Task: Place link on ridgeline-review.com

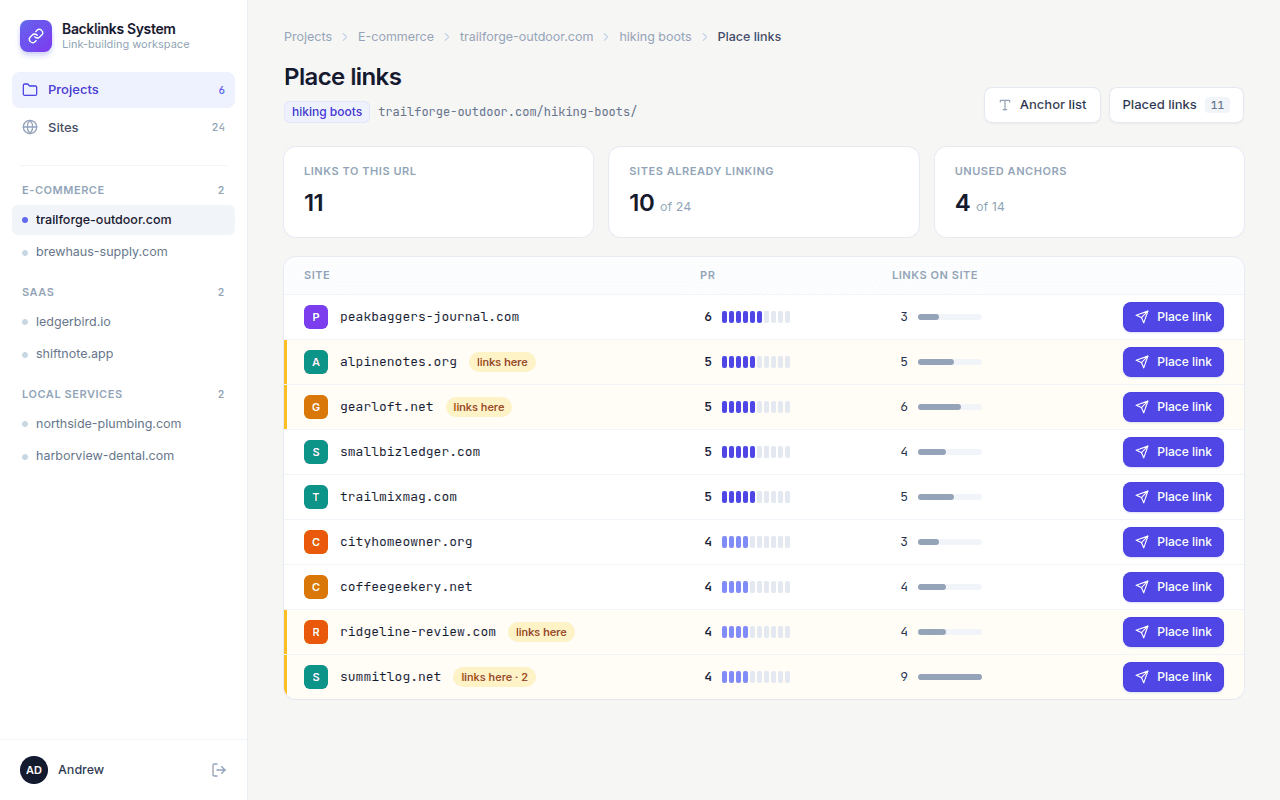Action: click(1173, 632)
